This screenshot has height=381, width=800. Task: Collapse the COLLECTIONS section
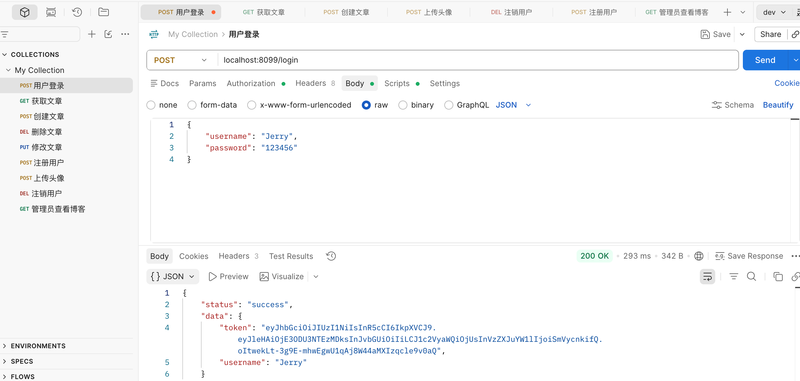(x=5, y=55)
